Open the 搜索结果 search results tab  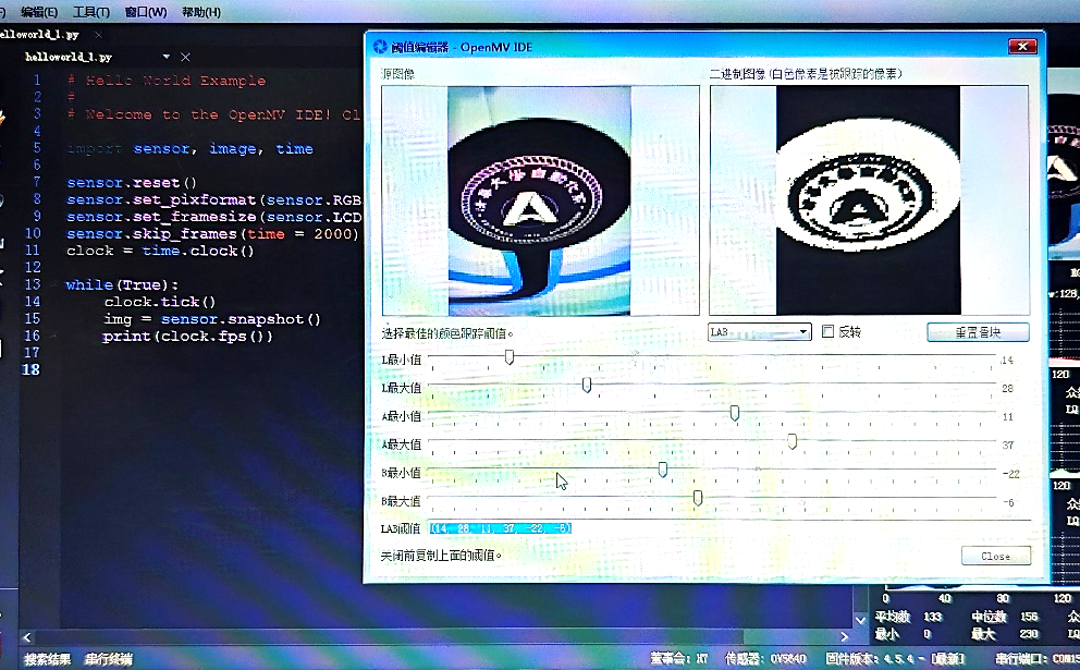pos(48,659)
